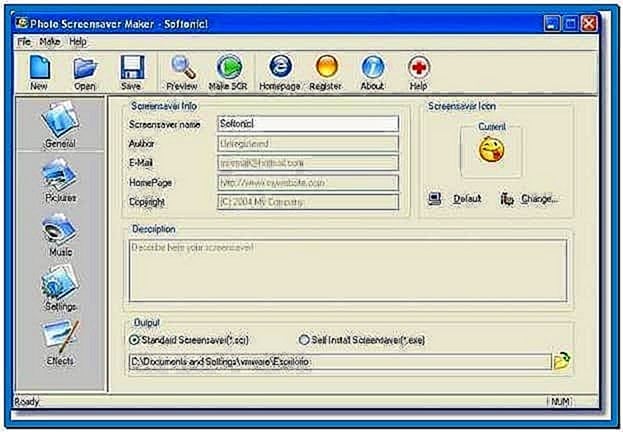Screen dimensions: 623x432
Task: Open the Help menu
Action: click(x=77, y=42)
